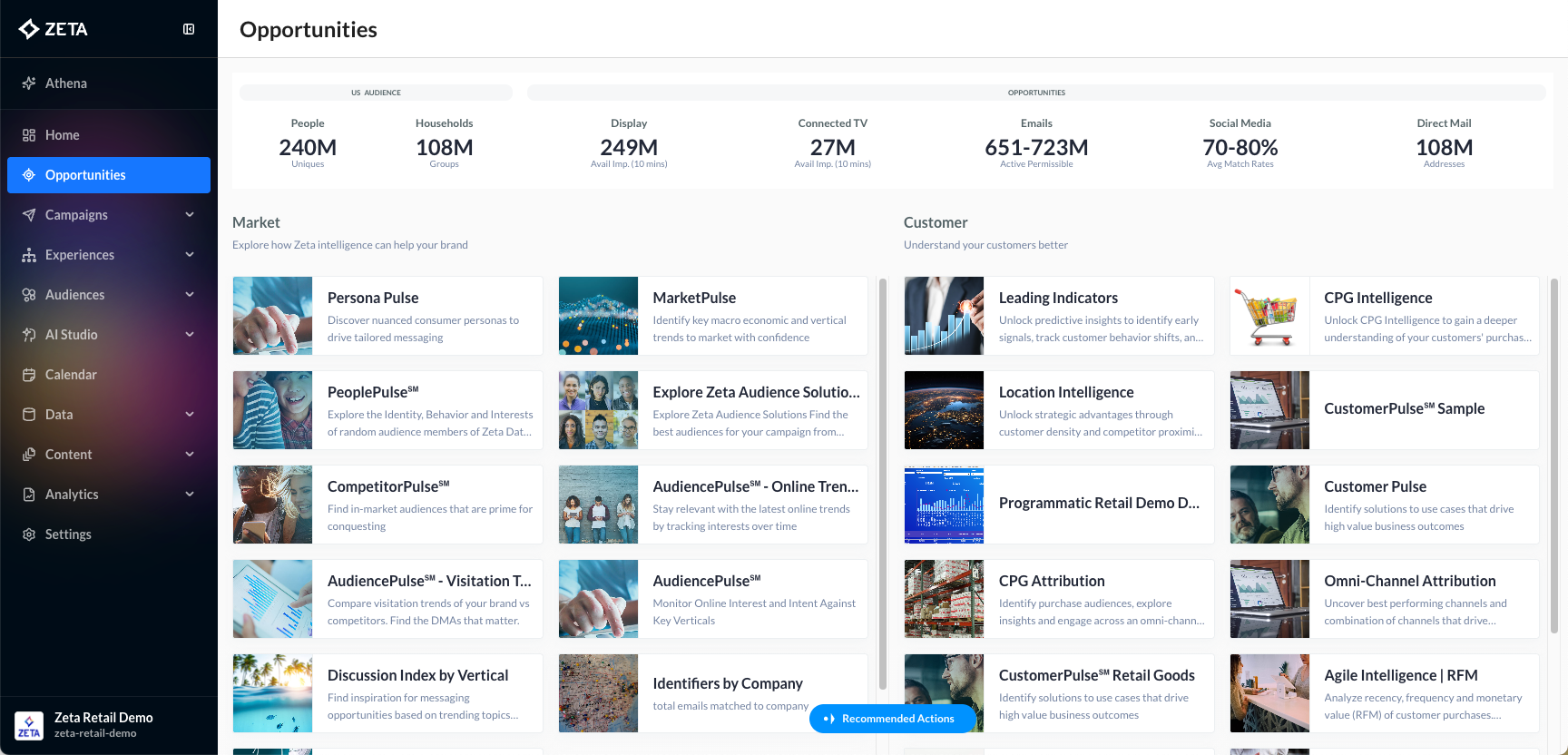Open the Persona Pulse card title
This screenshot has height=755, width=1568.
pos(373,298)
